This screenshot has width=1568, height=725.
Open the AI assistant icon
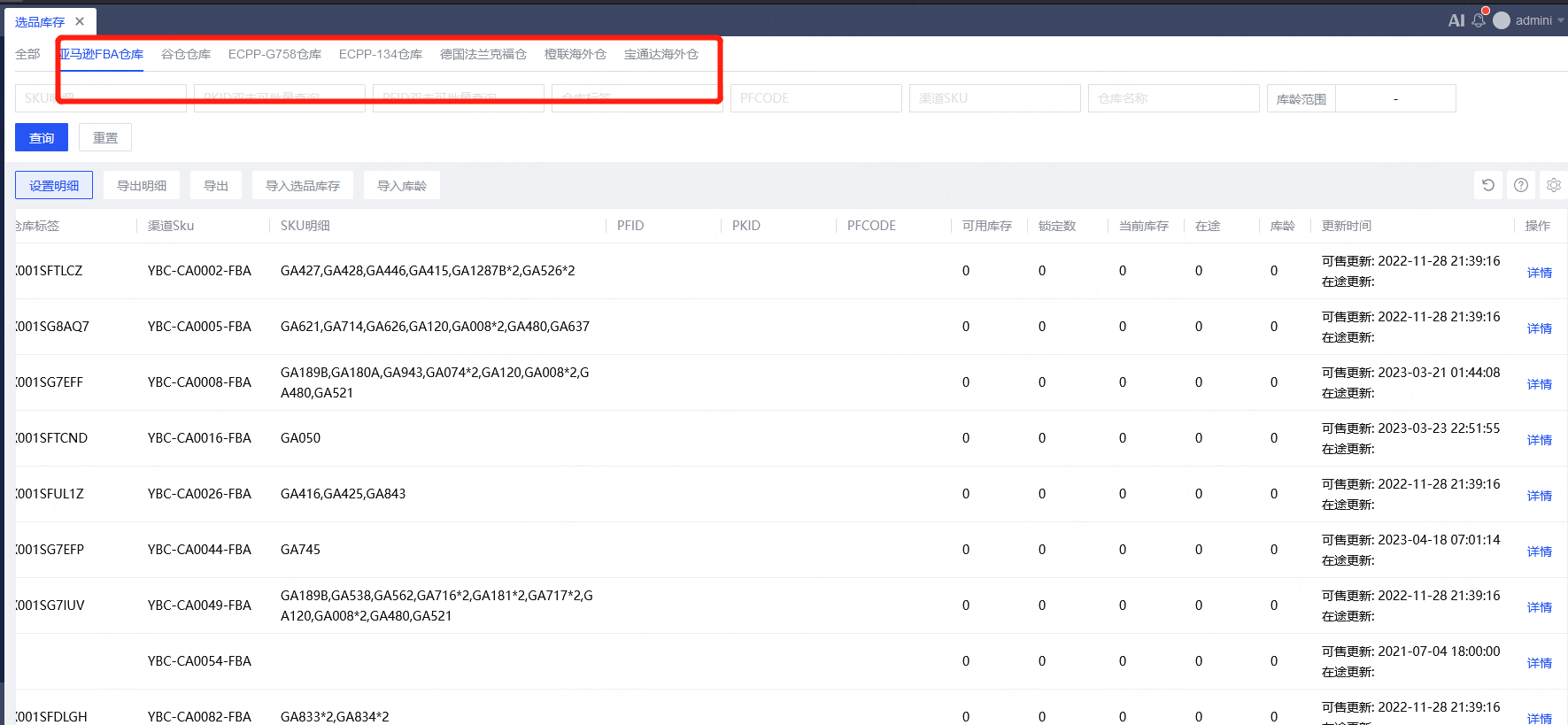[1456, 20]
